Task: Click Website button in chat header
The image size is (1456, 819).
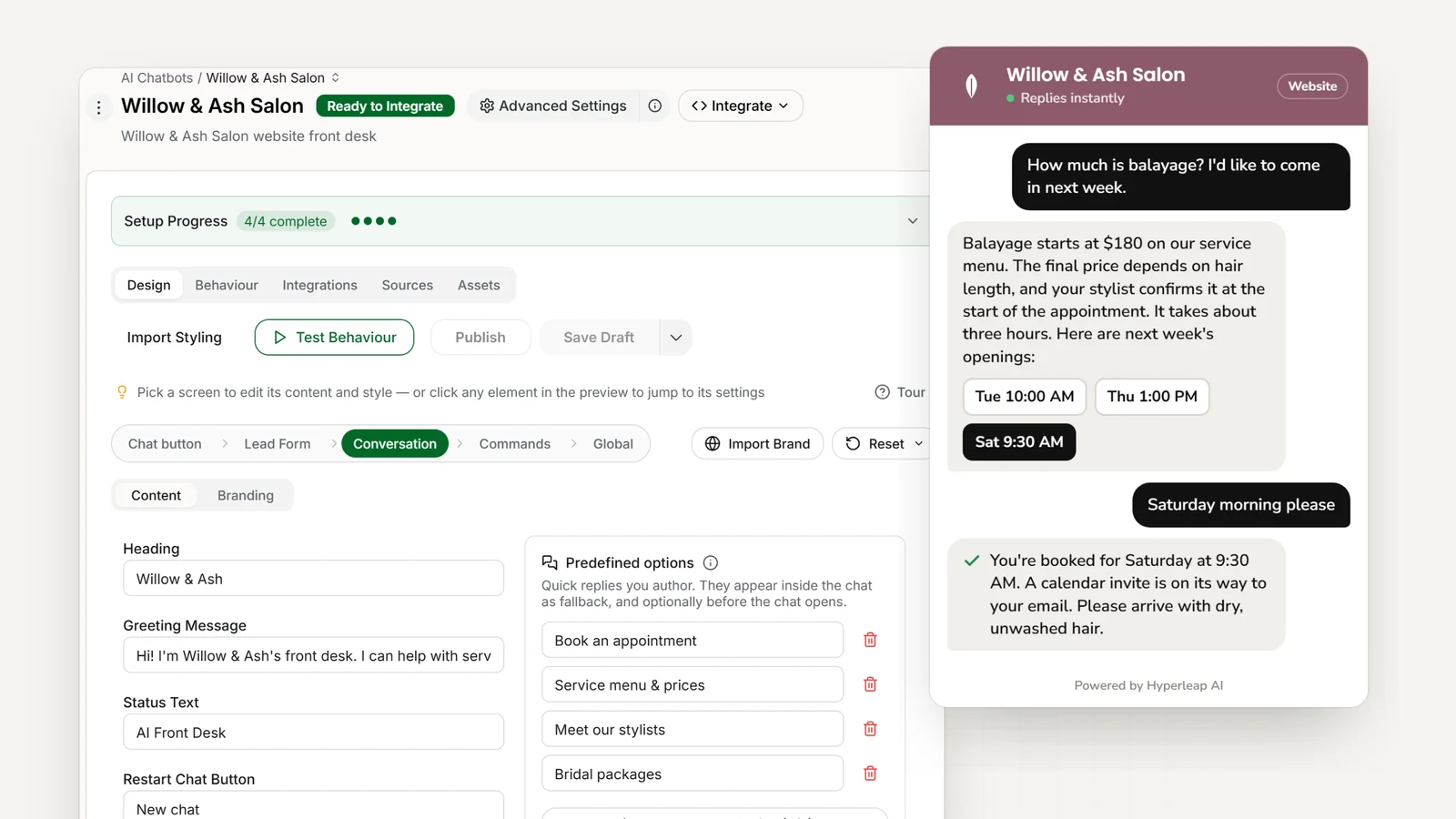Action: point(1312,86)
